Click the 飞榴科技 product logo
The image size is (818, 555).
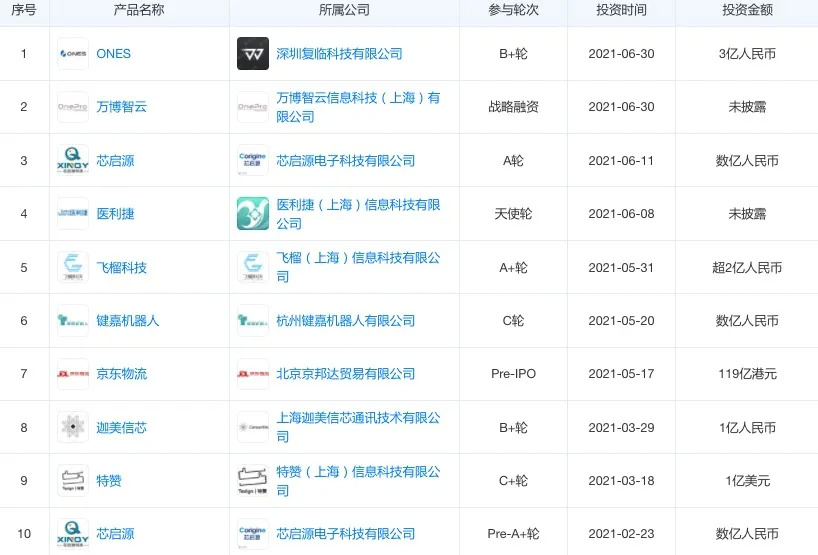point(73,267)
